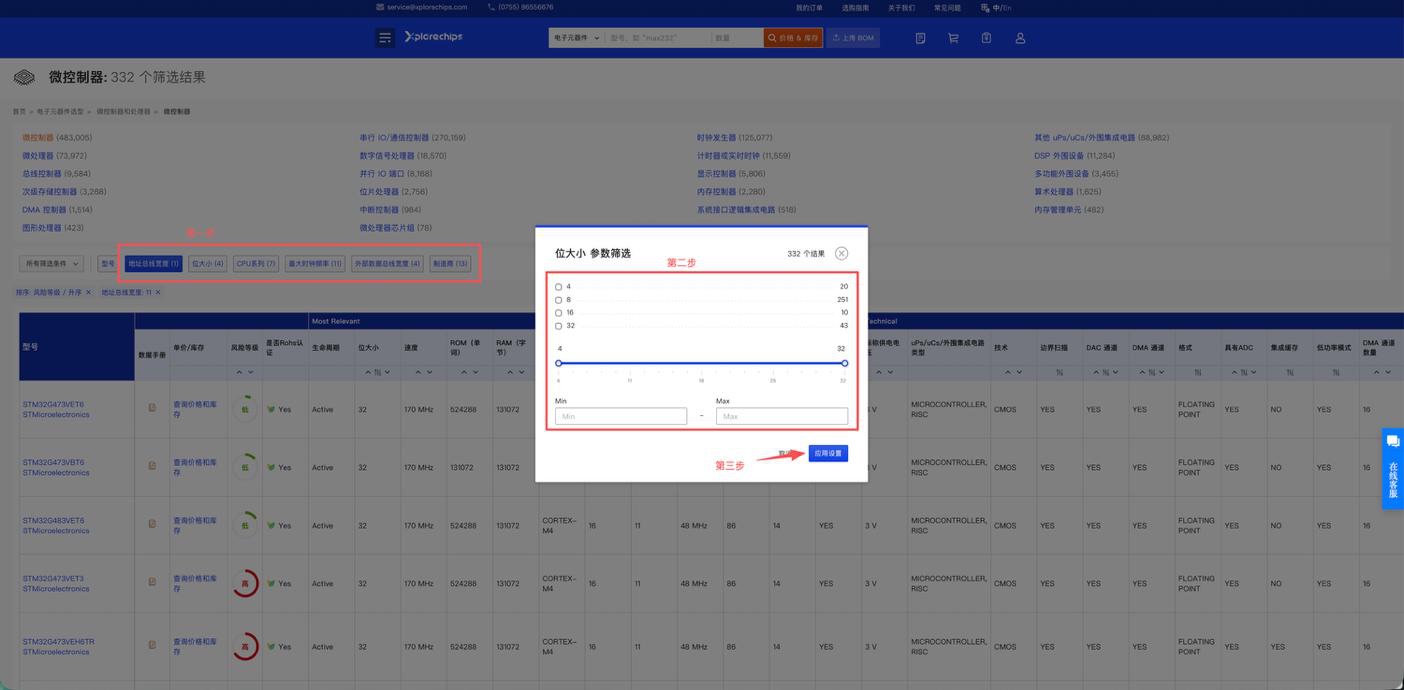Viewport: 1404px width, 690px height.
Task: Click the filter icon under 低功率模式 column
Action: coord(1336,372)
